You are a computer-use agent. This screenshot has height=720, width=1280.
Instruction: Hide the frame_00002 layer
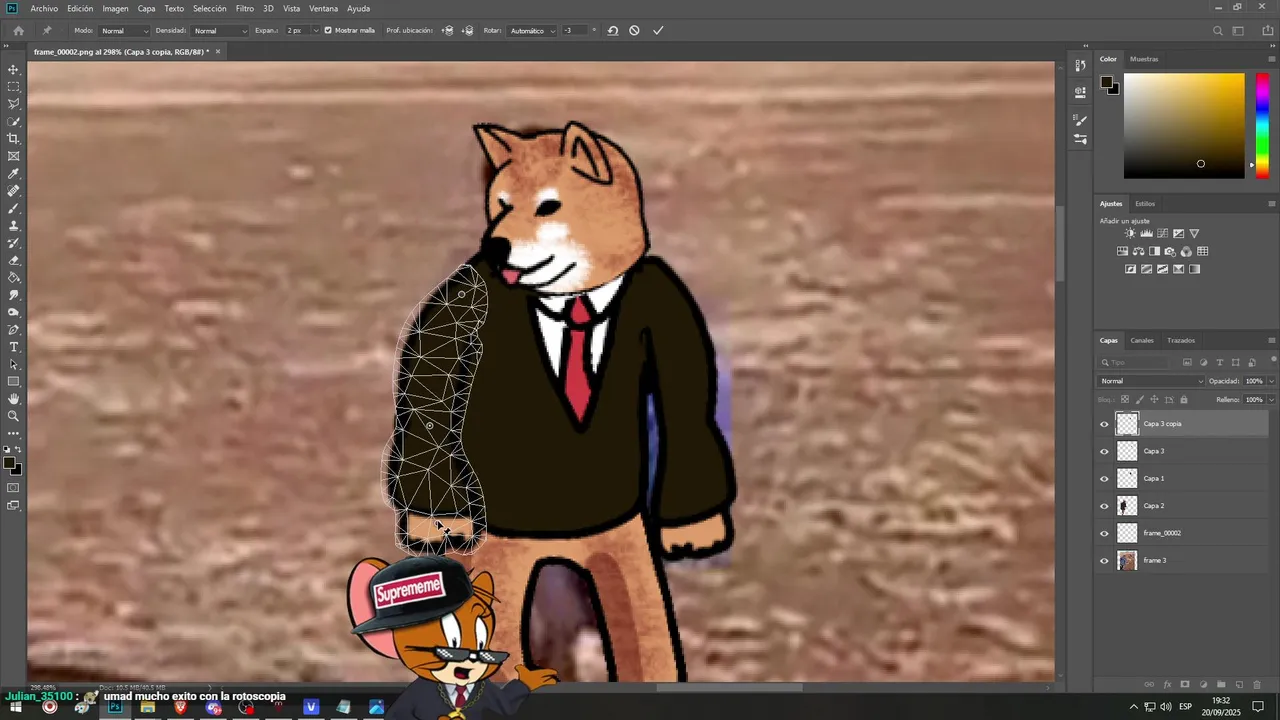[1104, 533]
